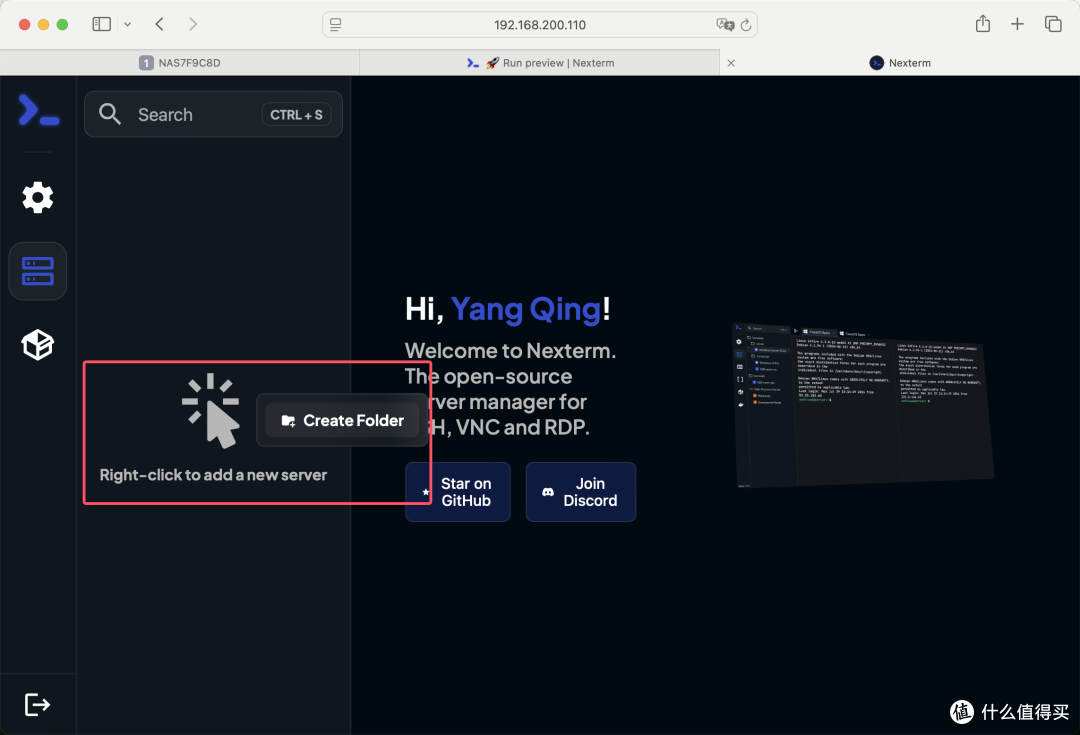This screenshot has height=735, width=1080.
Task: Share the page via Safari share icon
Action: point(982,23)
